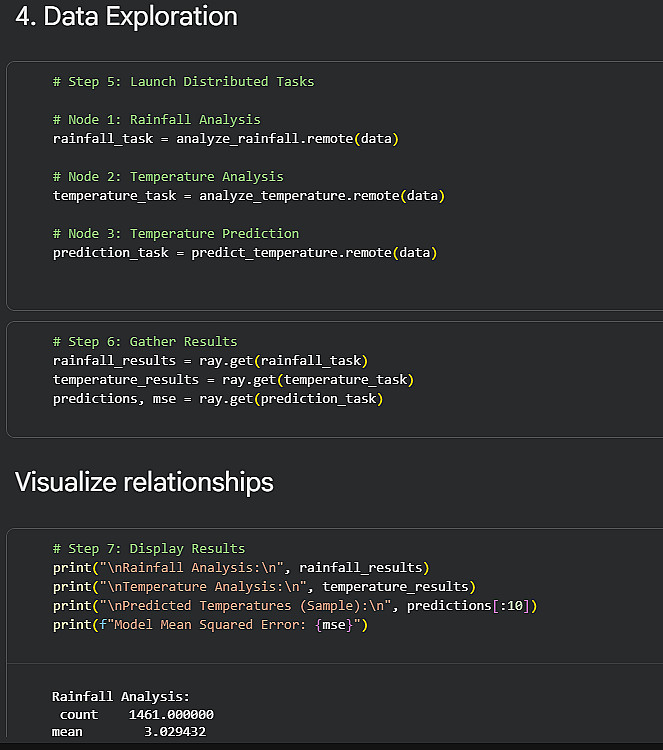The height and width of the screenshot is (750, 663).
Task: Click the 'Node 2: Temperature Analysis' comment
Action: [168, 176]
